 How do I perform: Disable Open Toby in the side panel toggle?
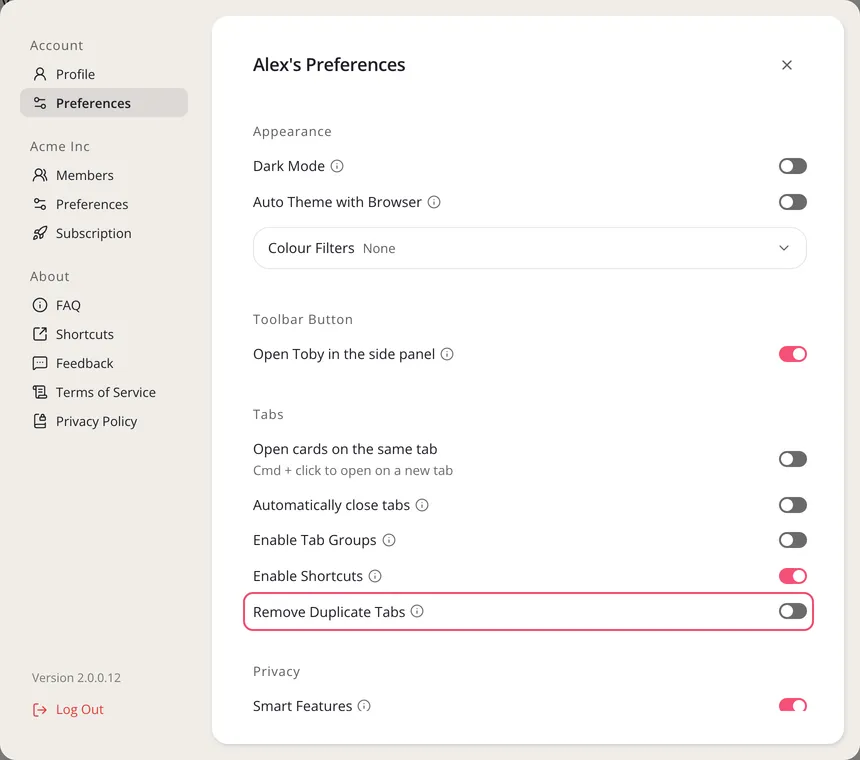(793, 354)
